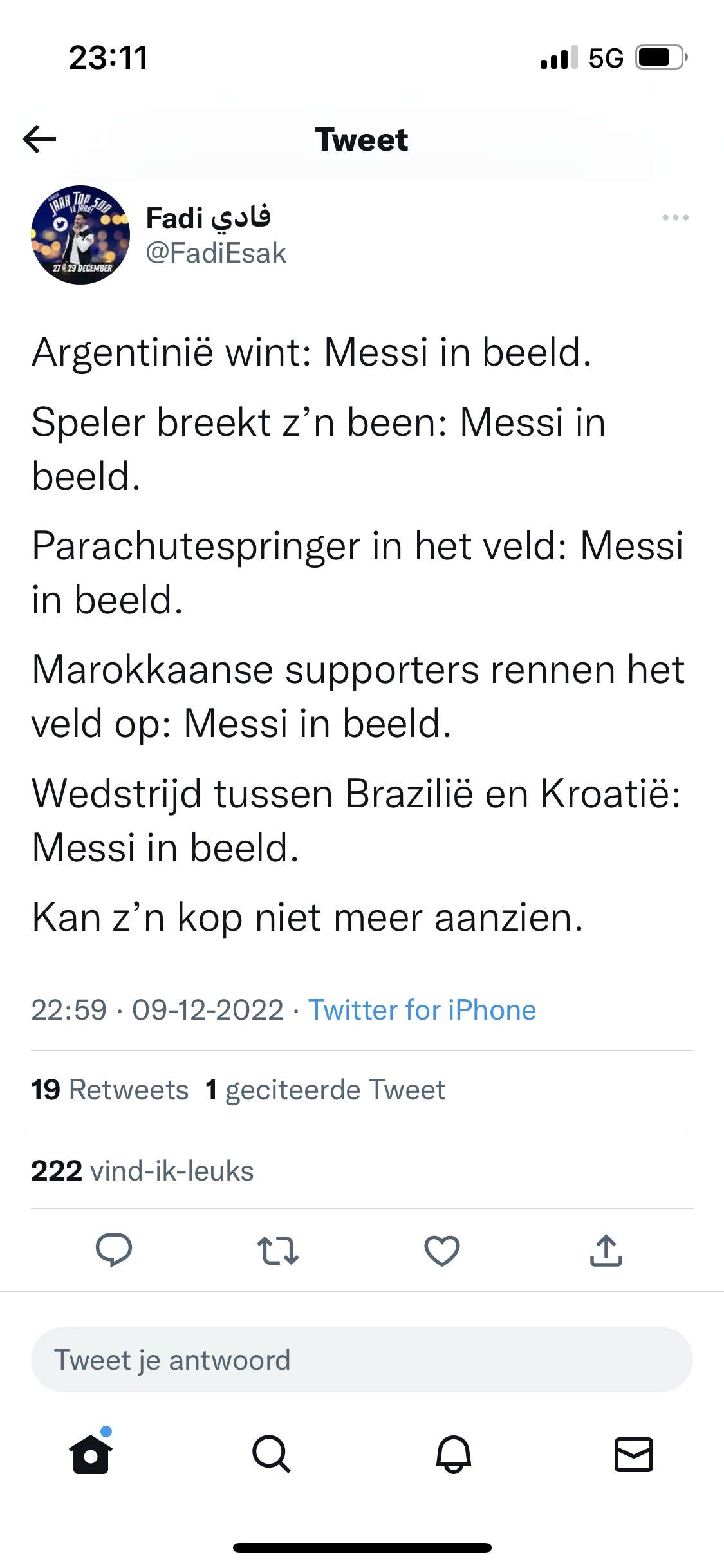Go to the Home tab
This screenshot has width=724, height=1568.
click(x=91, y=1453)
